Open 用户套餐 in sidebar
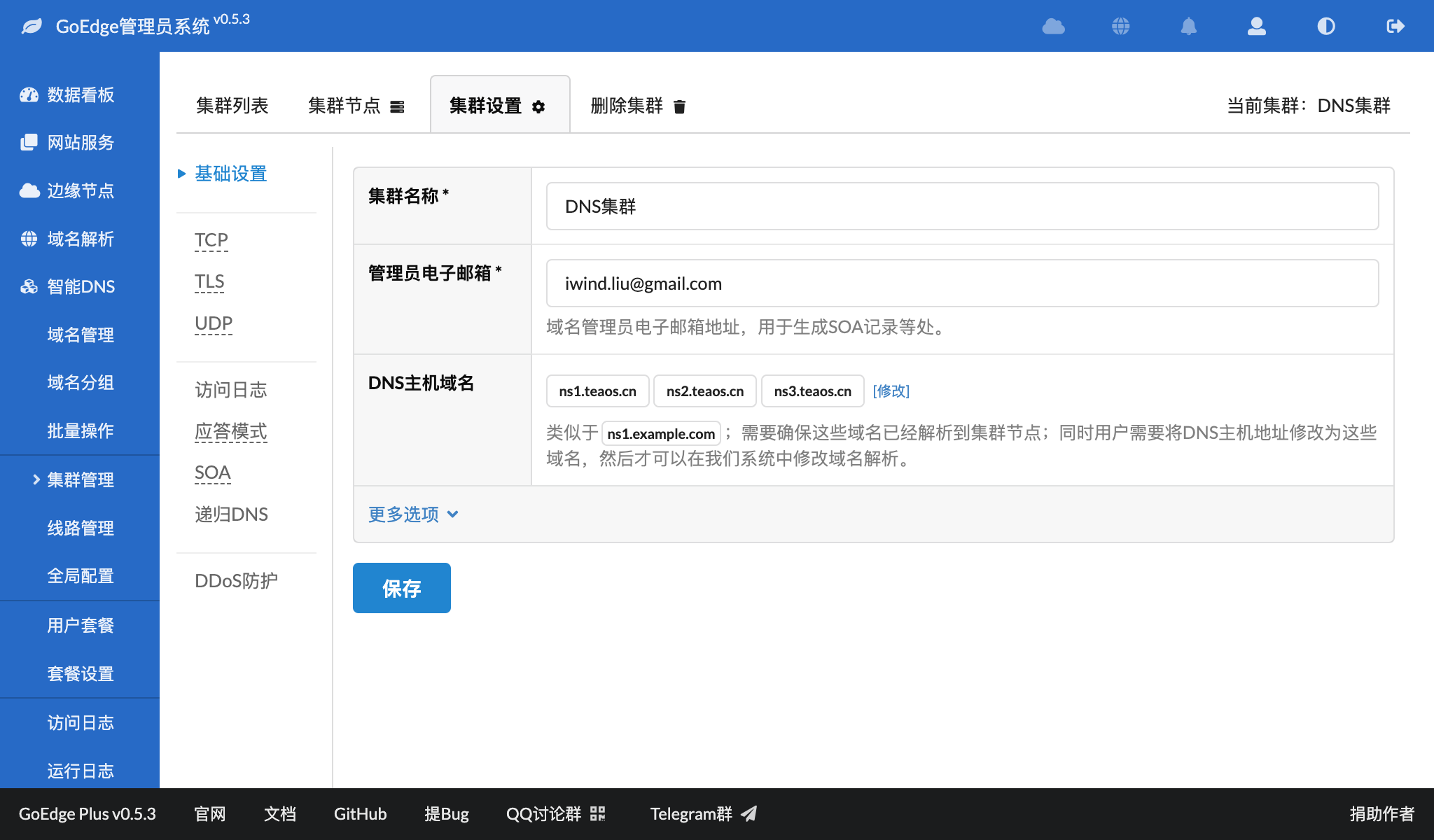Viewport: 1434px width, 840px height. [x=80, y=626]
